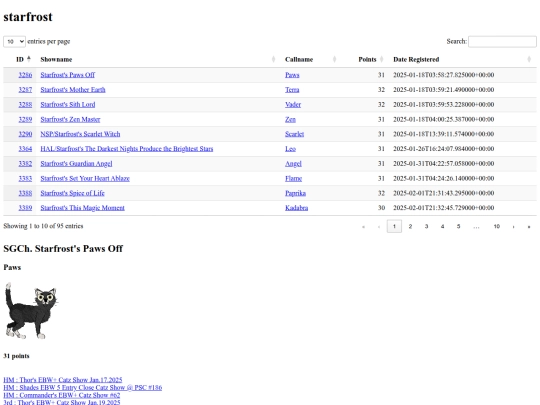Click the Leo callname link
Viewport: 540px width, 405px height.
click(290, 149)
